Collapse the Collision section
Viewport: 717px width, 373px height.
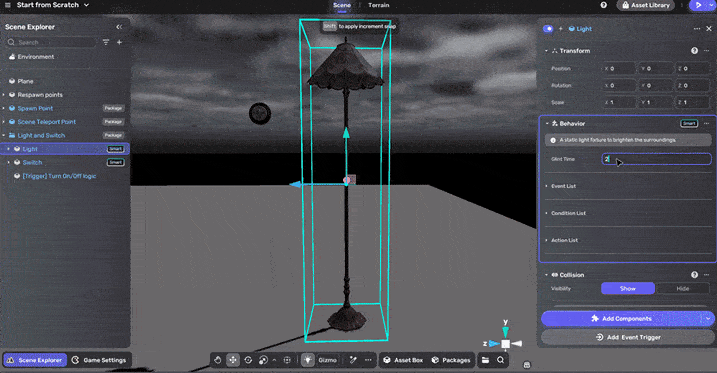tap(546, 275)
